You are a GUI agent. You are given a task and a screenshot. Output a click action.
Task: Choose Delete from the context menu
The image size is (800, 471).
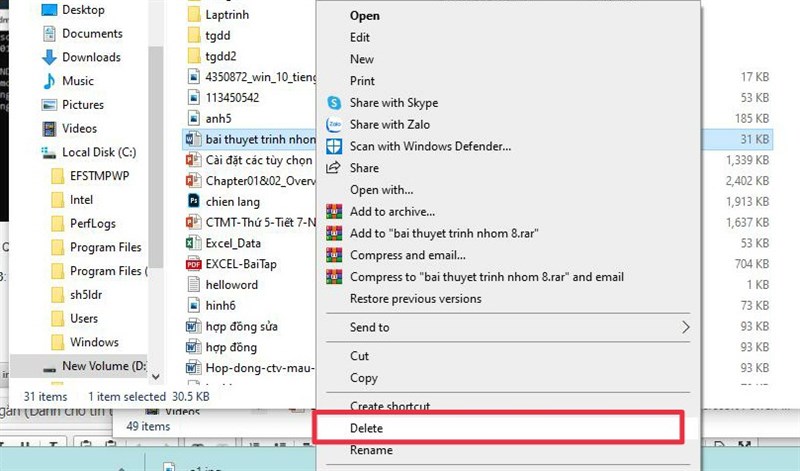tap(366, 428)
